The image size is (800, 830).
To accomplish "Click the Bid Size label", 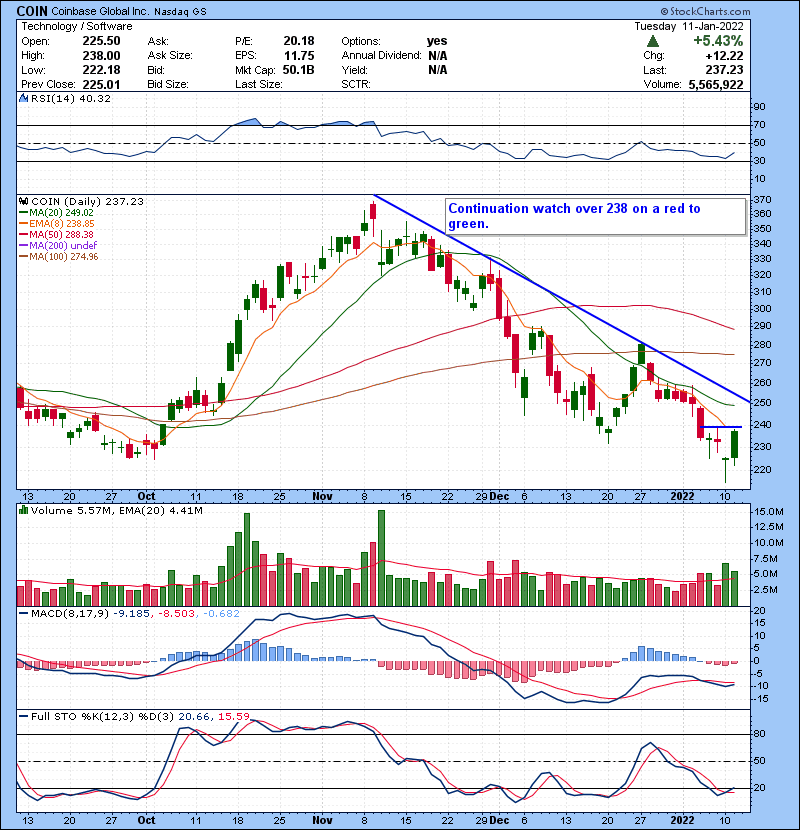I will click(168, 85).
